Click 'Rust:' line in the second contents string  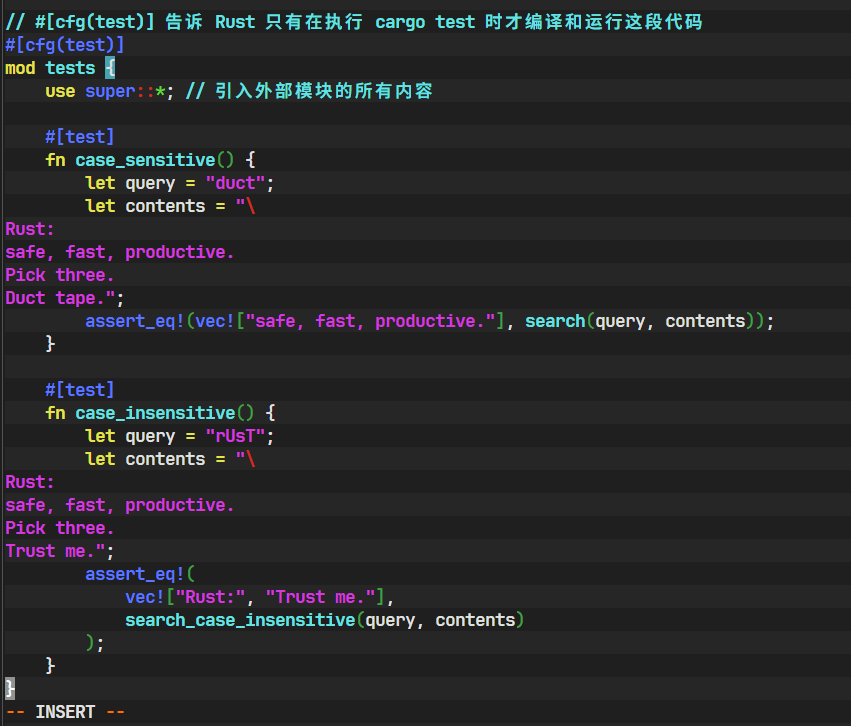pyautogui.click(x=30, y=482)
